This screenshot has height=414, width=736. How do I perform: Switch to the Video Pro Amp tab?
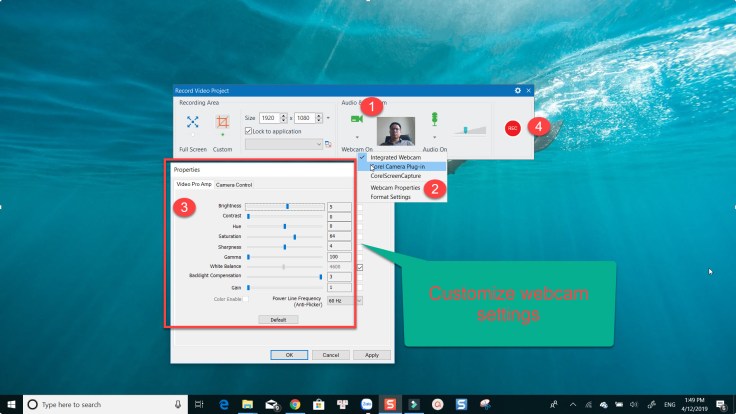[x=194, y=184]
